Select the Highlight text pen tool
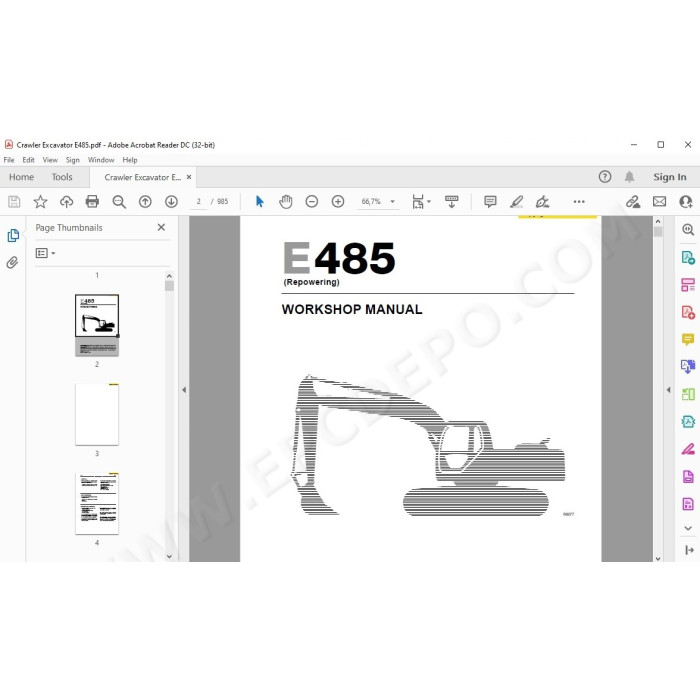700x700 pixels. (x=517, y=202)
